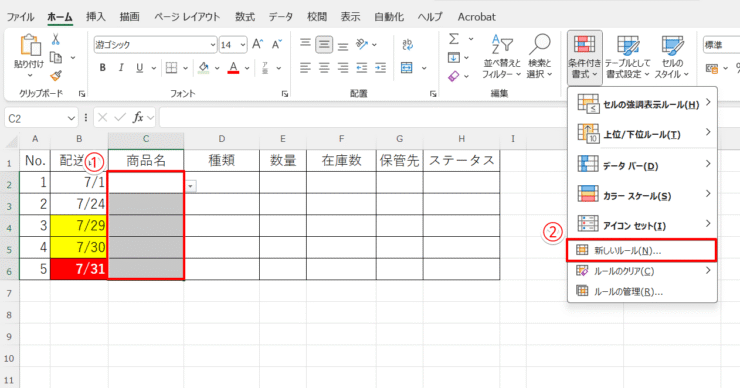This screenshot has width=740, height=388.
Task: Select the red cell 7/31
Action: (x=79, y=269)
